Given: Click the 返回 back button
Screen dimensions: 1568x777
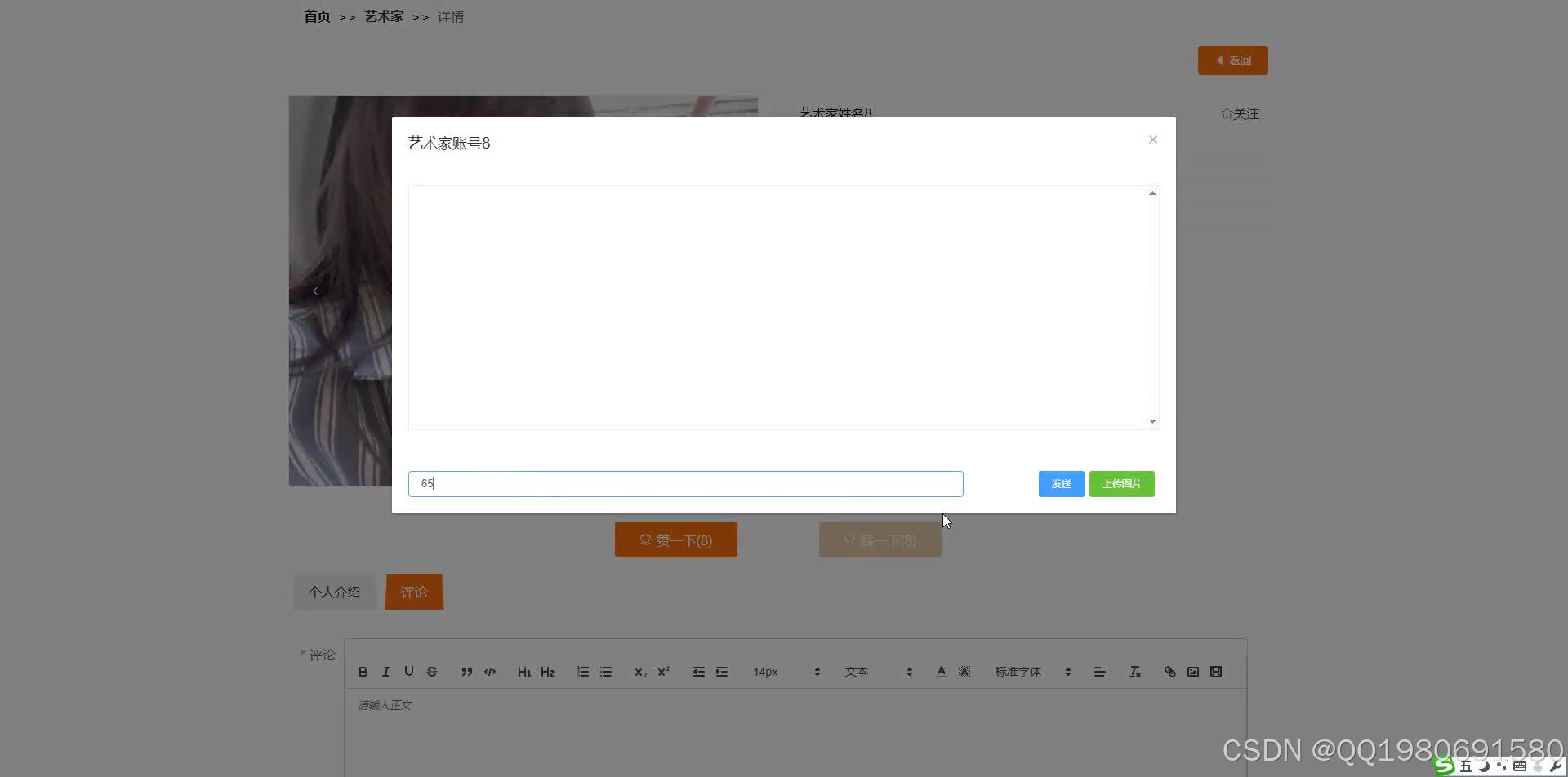Looking at the screenshot, I should pos(1232,60).
